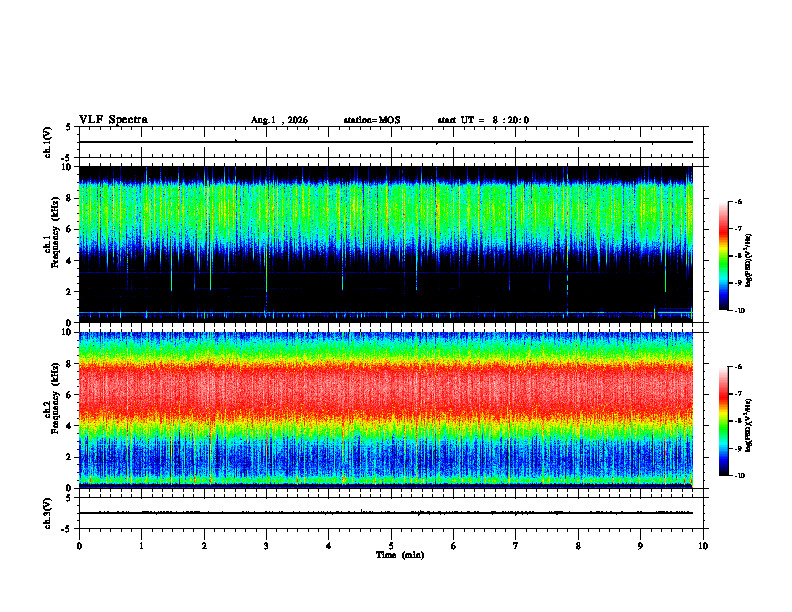
Task: Click time axis tick label "3"
Action: tap(266, 546)
